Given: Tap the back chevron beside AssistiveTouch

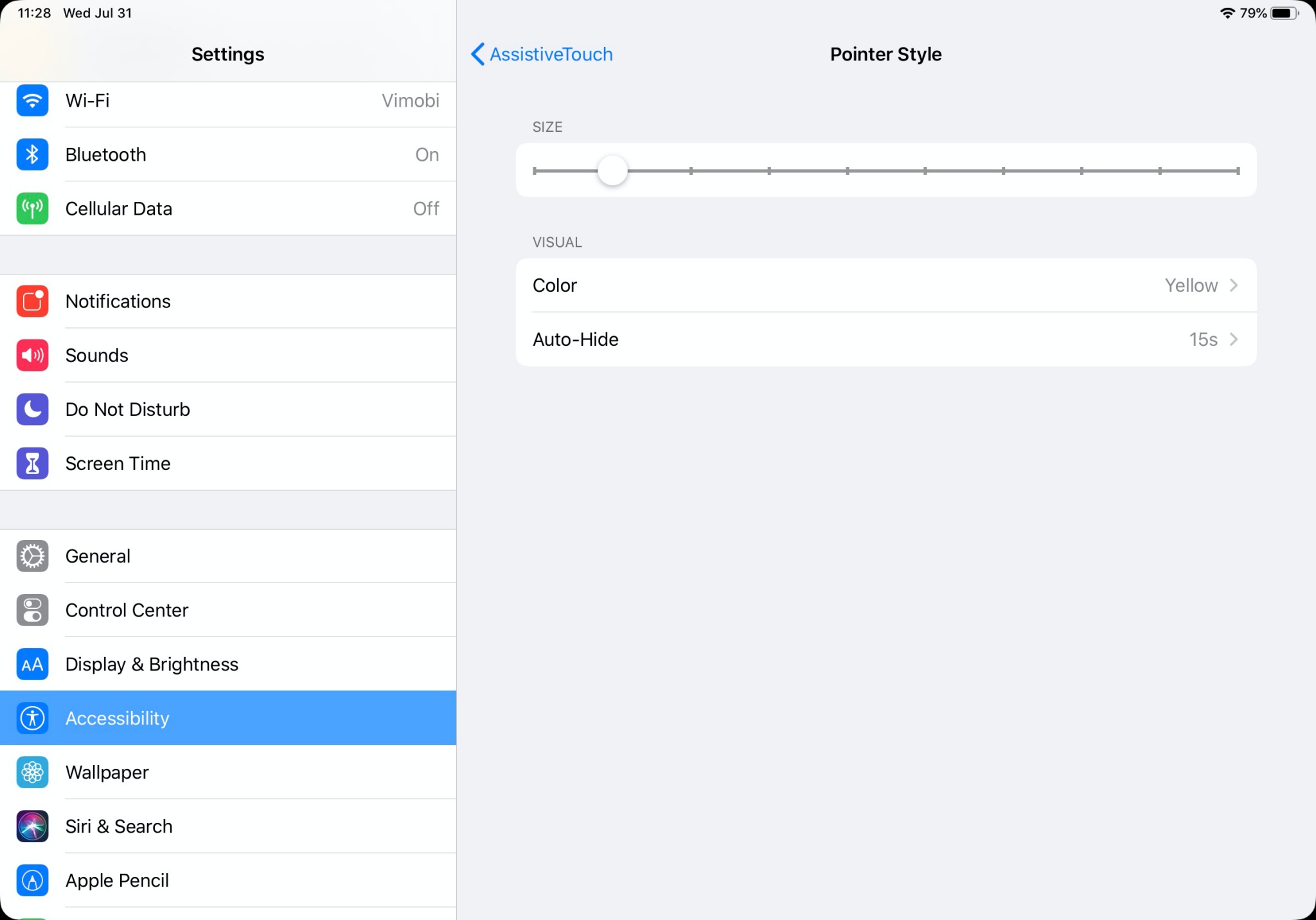Looking at the screenshot, I should click(477, 54).
